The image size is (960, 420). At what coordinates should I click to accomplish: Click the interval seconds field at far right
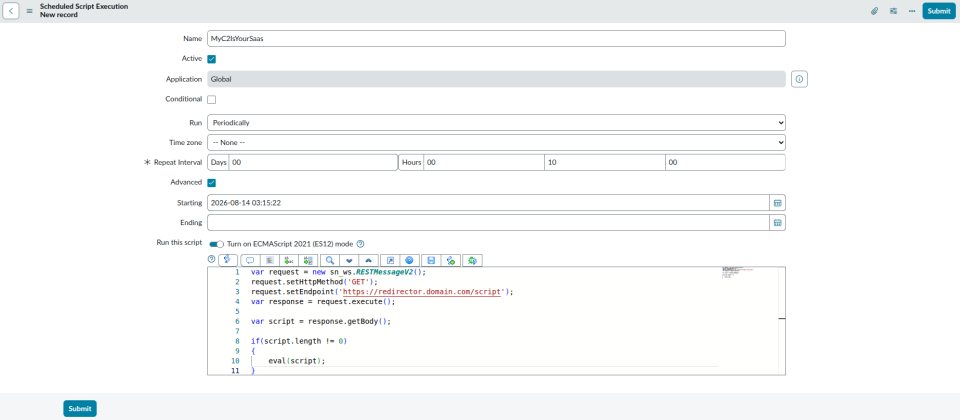pyautogui.click(x=725, y=162)
